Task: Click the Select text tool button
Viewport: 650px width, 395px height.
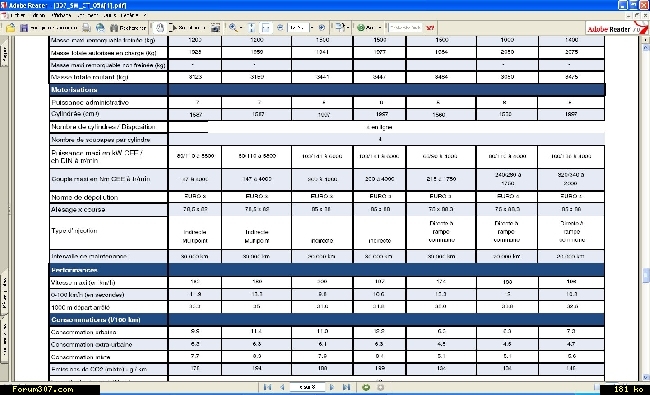Action: 187,28
